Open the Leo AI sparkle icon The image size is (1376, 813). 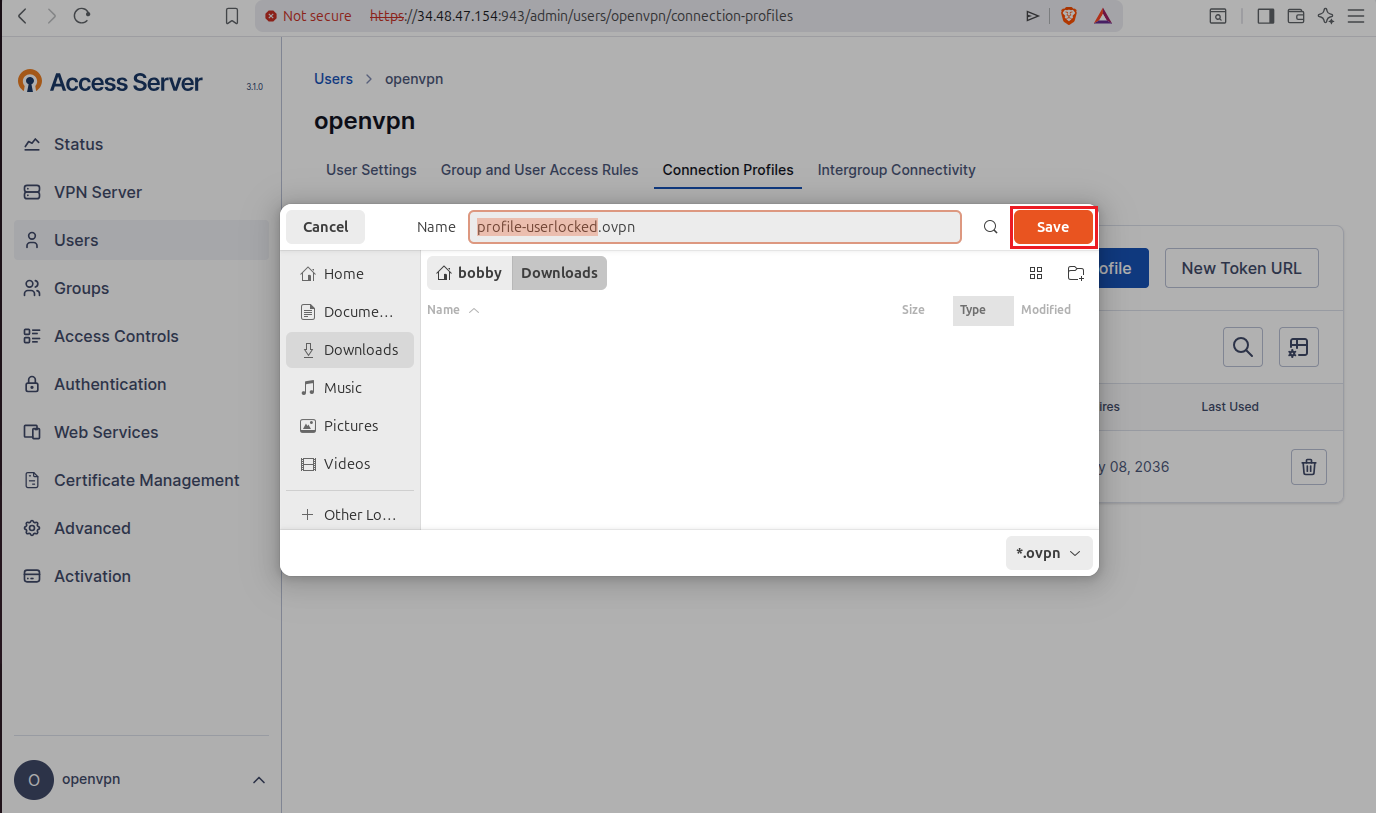[x=1326, y=16]
